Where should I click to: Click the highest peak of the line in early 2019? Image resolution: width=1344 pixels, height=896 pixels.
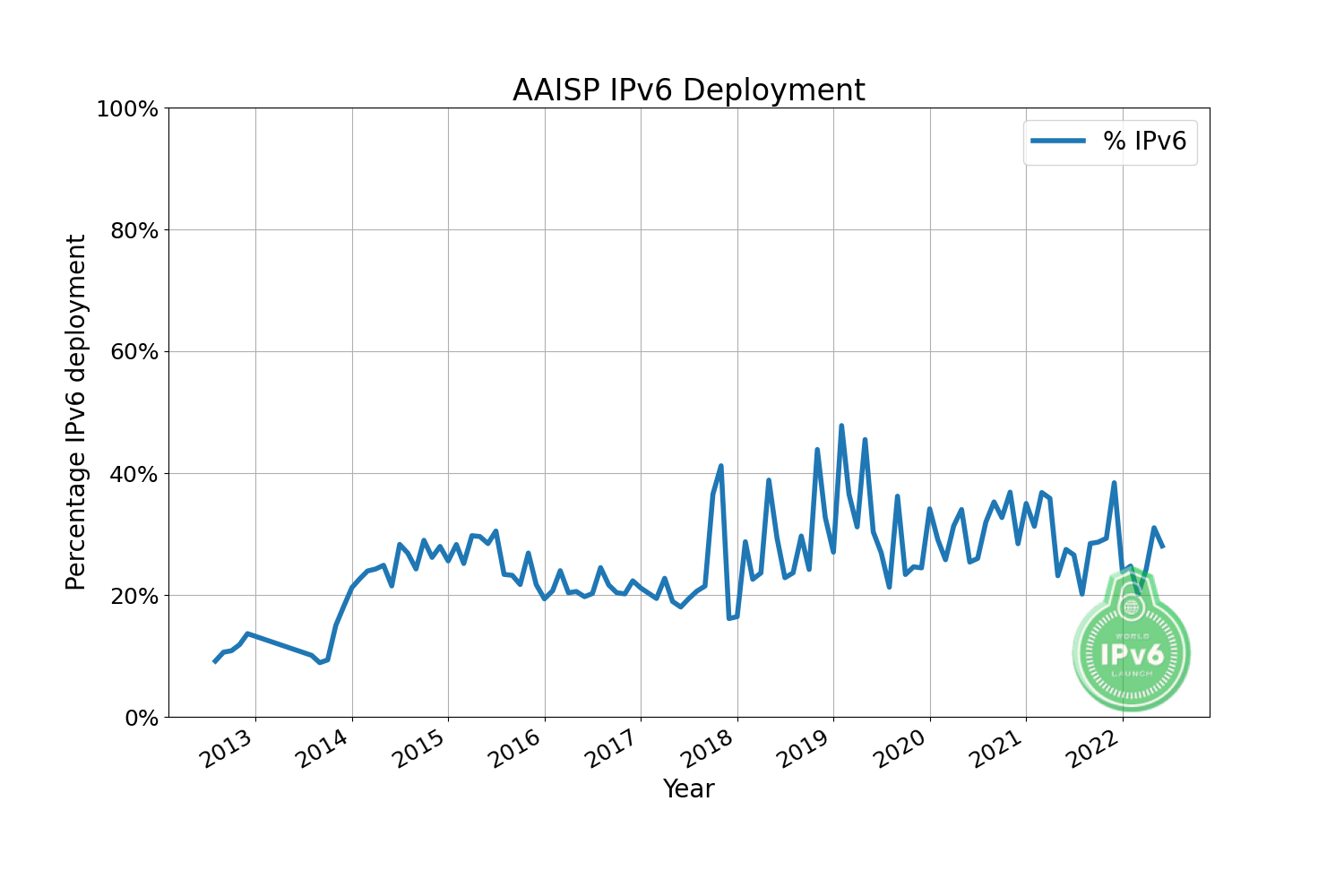point(841,426)
